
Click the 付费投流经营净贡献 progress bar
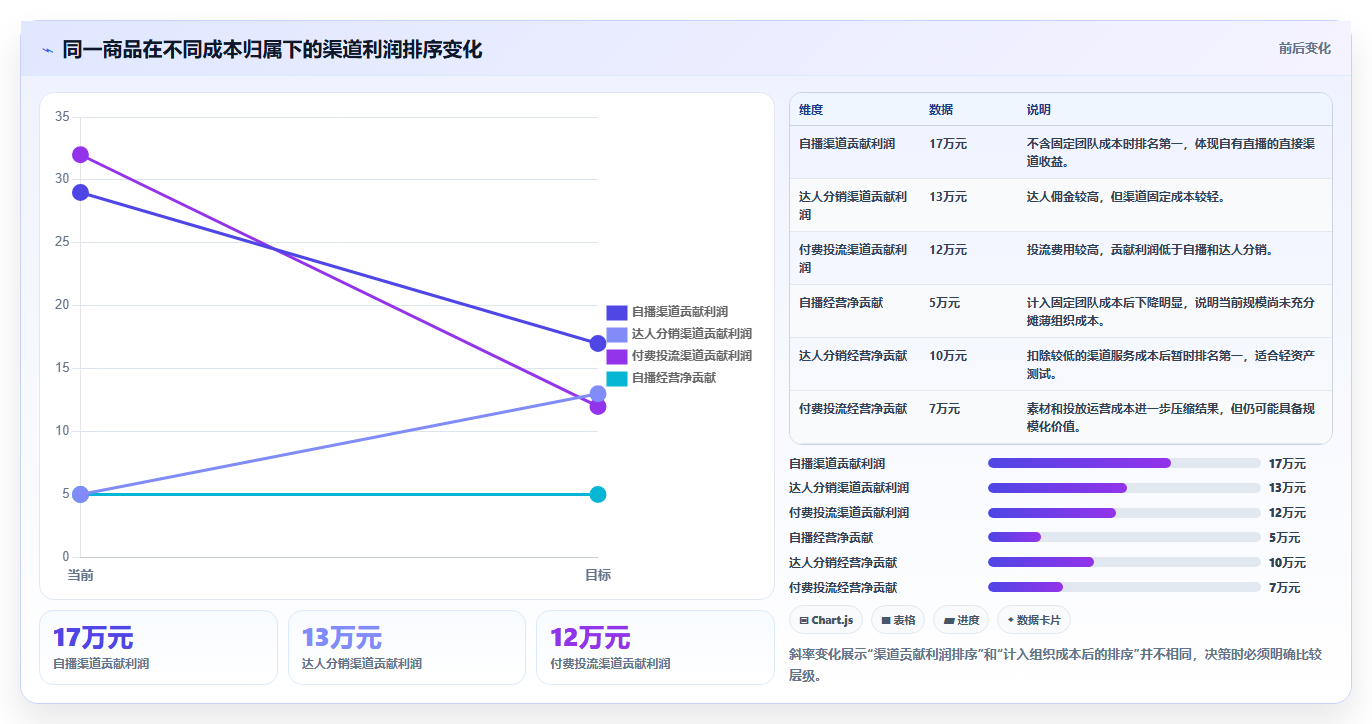pyautogui.click(x=1124, y=588)
